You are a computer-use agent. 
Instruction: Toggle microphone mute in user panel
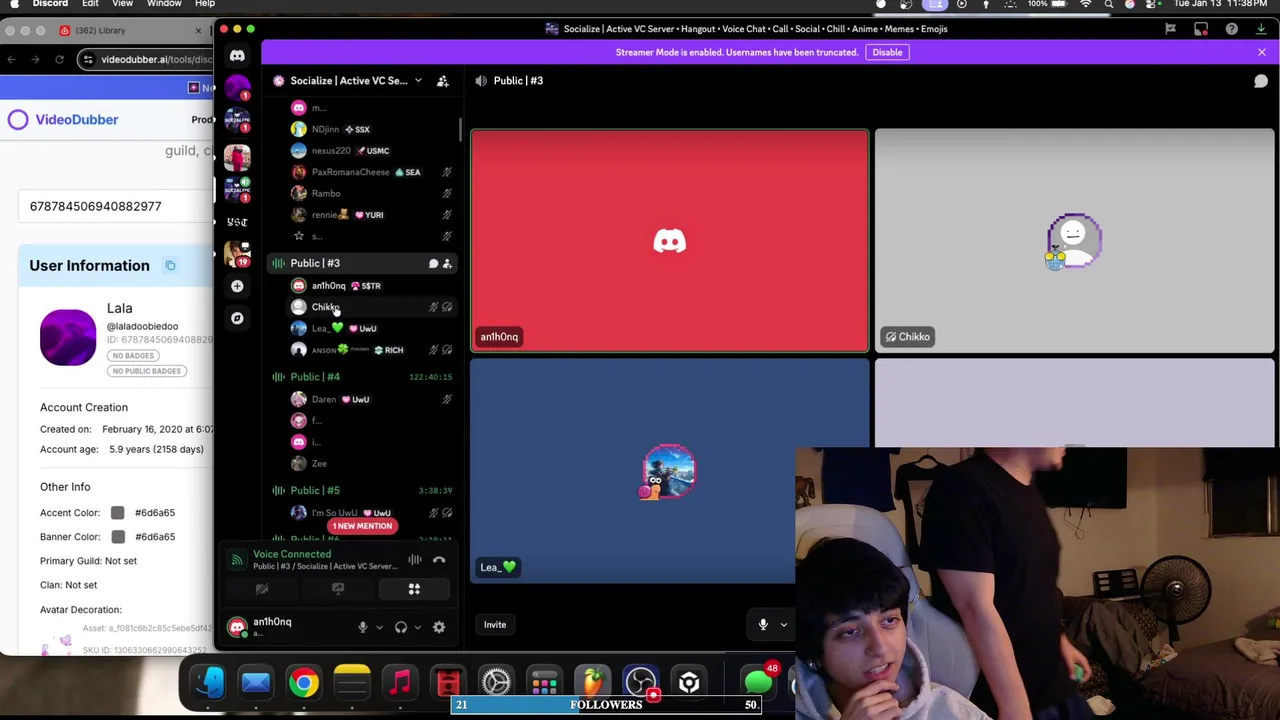tap(363, 627)
